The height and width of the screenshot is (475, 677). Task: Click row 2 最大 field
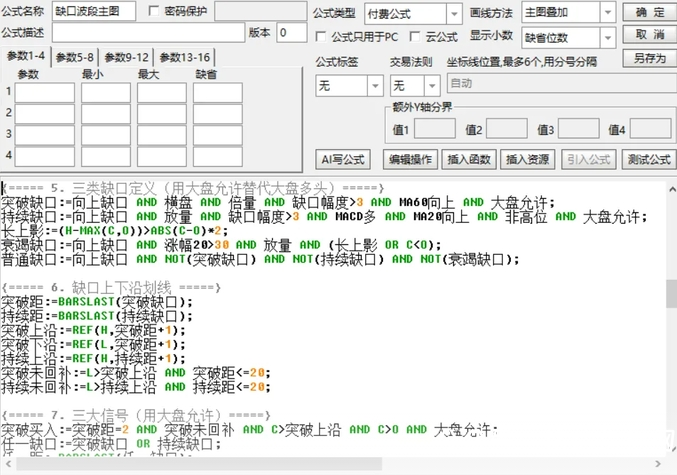pyautogui.click(x=162, y=114)
